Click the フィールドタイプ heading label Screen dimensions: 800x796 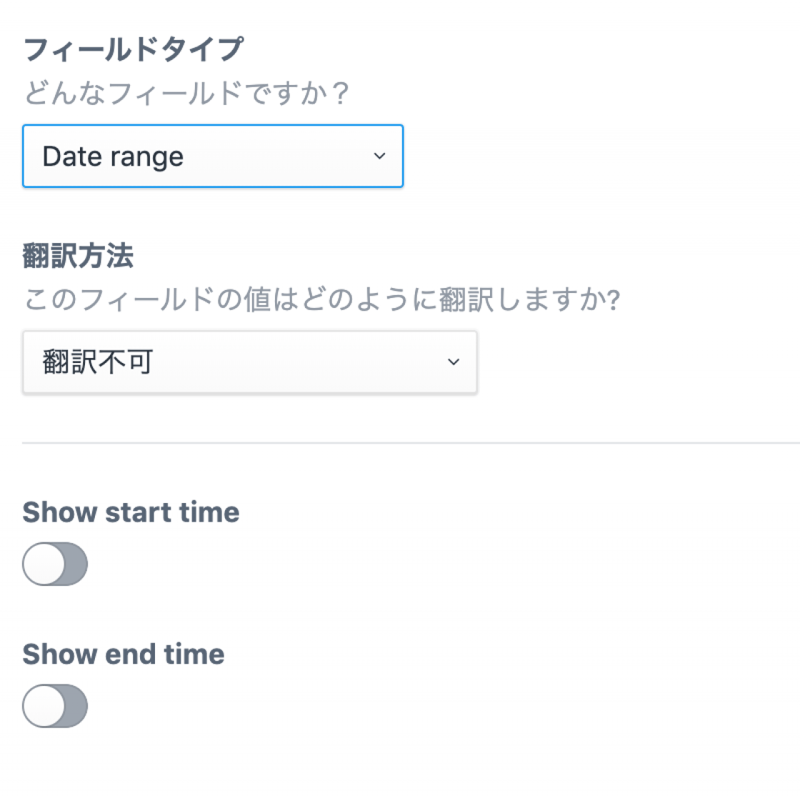[134, 49]
